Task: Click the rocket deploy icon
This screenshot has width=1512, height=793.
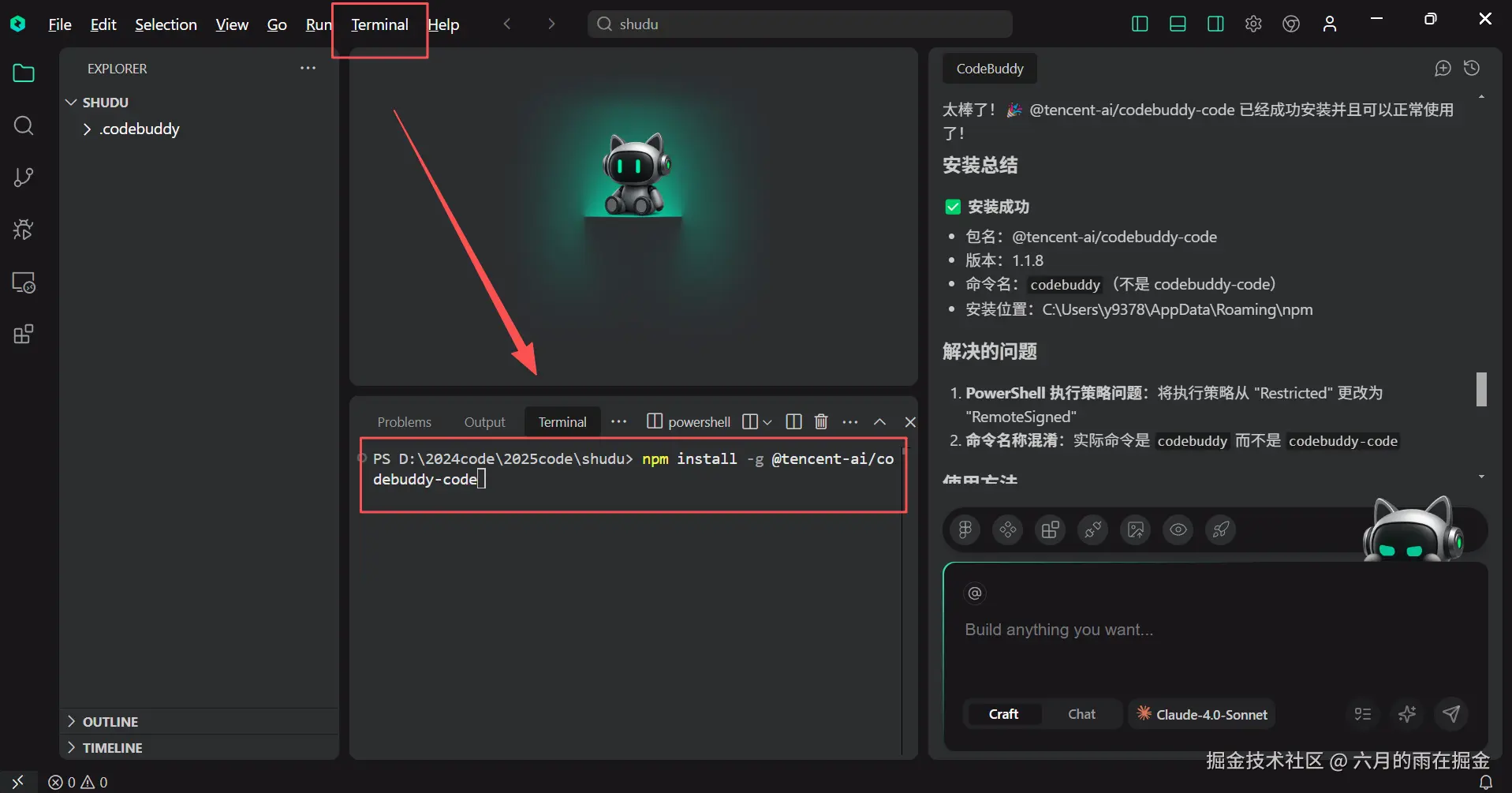Action: point(1221,529)
